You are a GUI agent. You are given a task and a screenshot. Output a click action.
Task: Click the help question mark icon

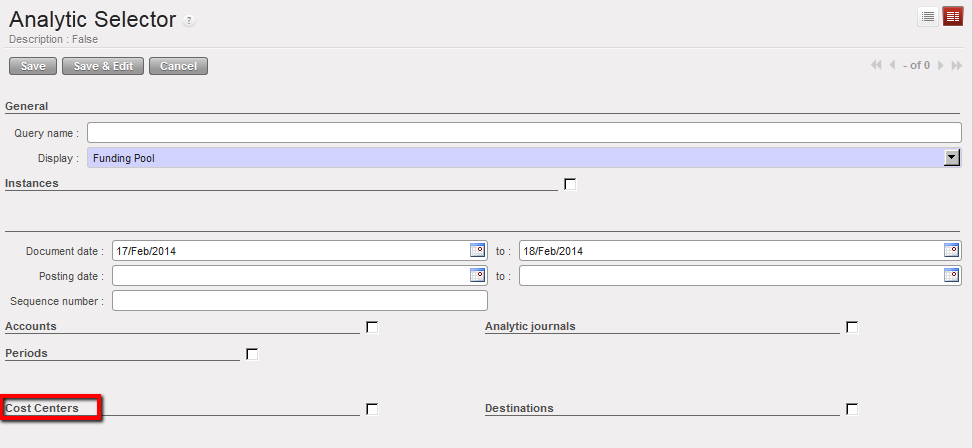(x=190, y=21)
